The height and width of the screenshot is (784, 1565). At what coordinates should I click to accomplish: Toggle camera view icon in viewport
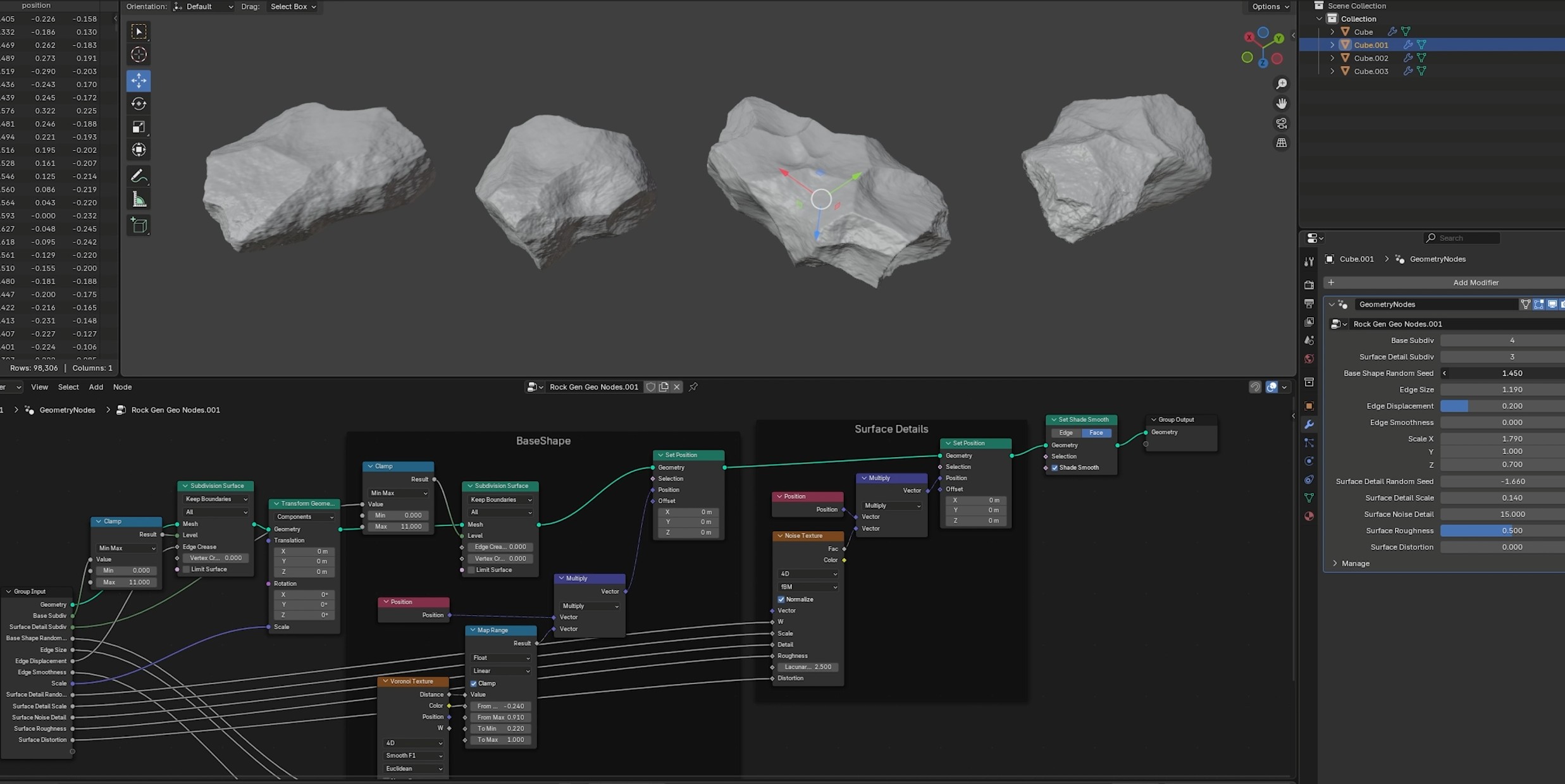tap(1282, 123)
